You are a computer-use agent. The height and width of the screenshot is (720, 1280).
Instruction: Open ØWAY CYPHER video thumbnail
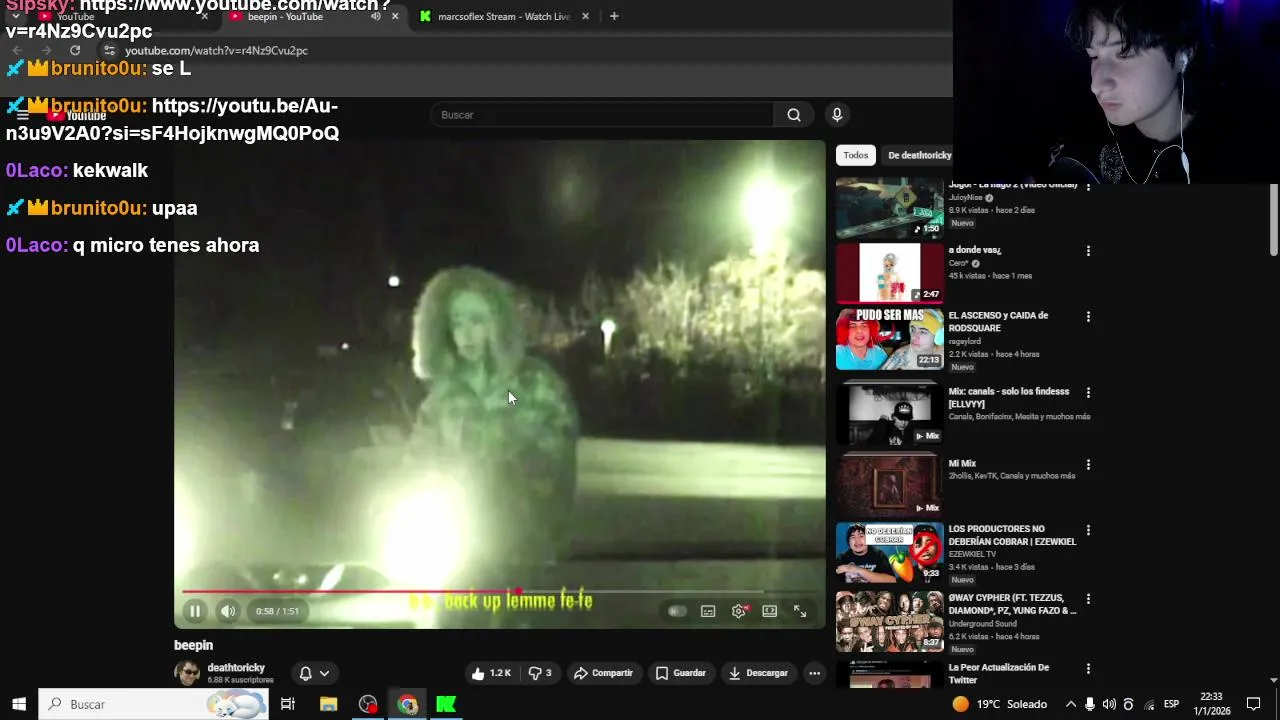point(890,621)
